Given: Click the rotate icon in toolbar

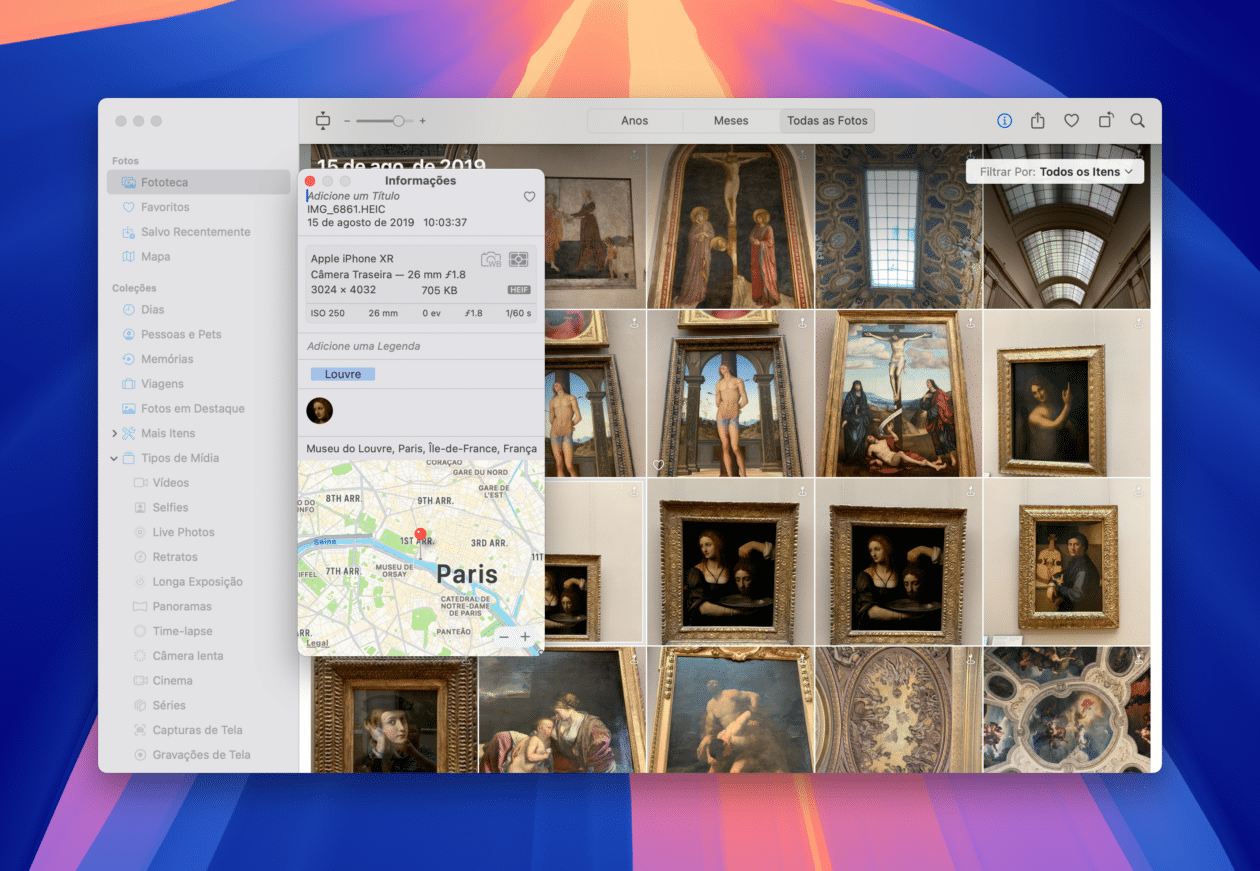Looking at the screenshot, I should click(1105, 121).
